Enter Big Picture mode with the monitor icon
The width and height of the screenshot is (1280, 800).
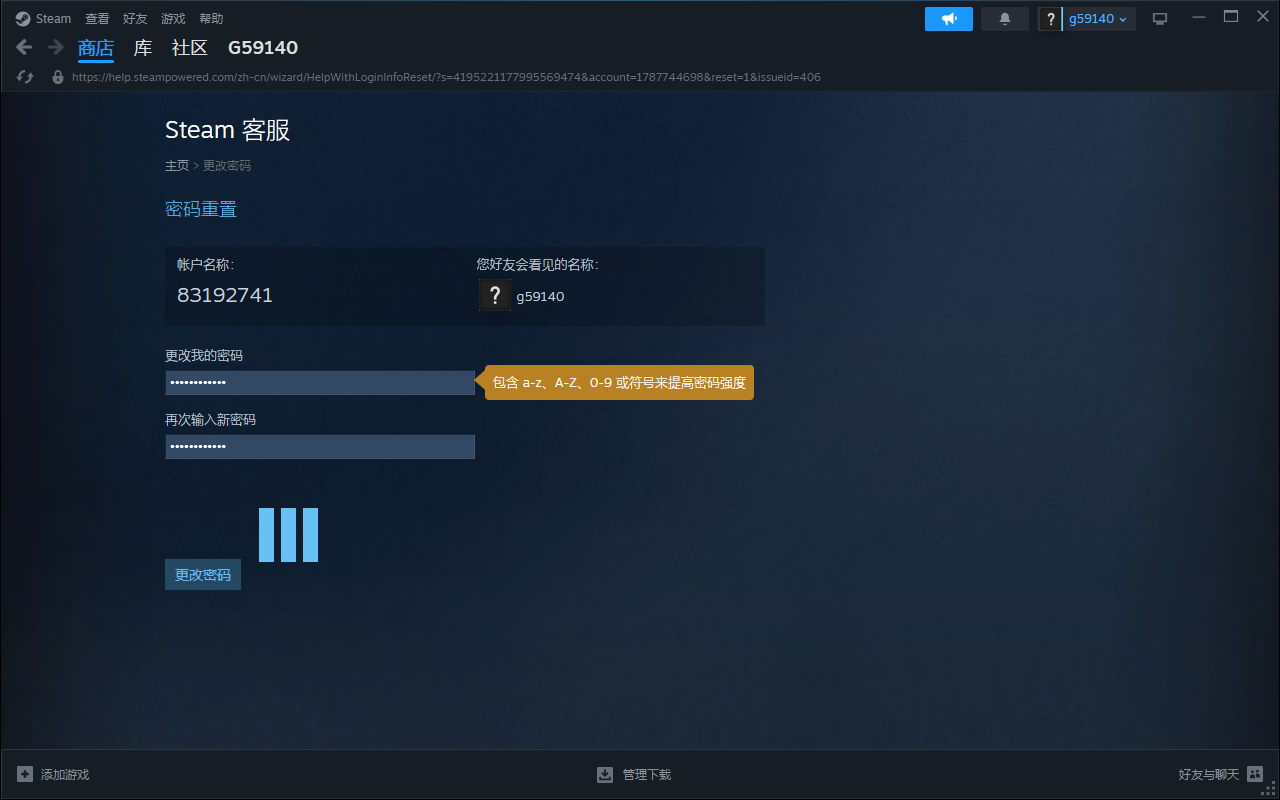[1159, 17]
